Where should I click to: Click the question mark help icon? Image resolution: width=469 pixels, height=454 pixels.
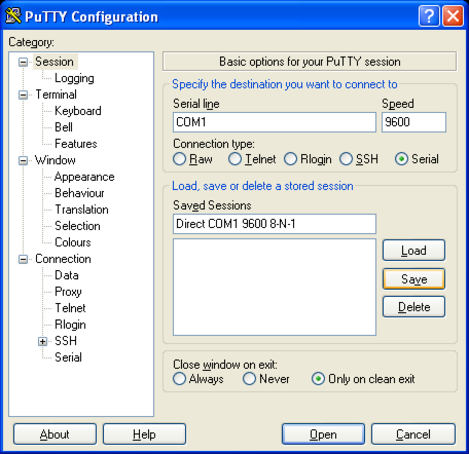click(429, 16)
